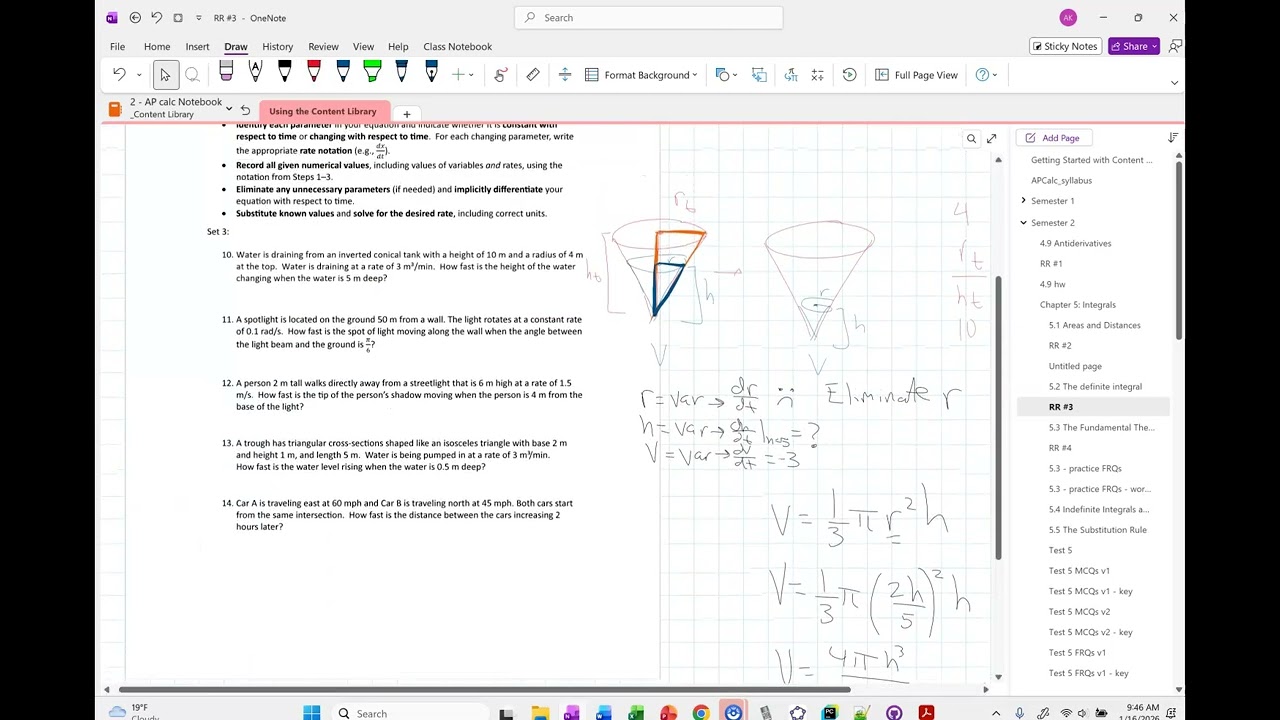This screenshot has height=720, width=1280.
Task: Pick the Eraser tool
Action: [x=226, y=73]
